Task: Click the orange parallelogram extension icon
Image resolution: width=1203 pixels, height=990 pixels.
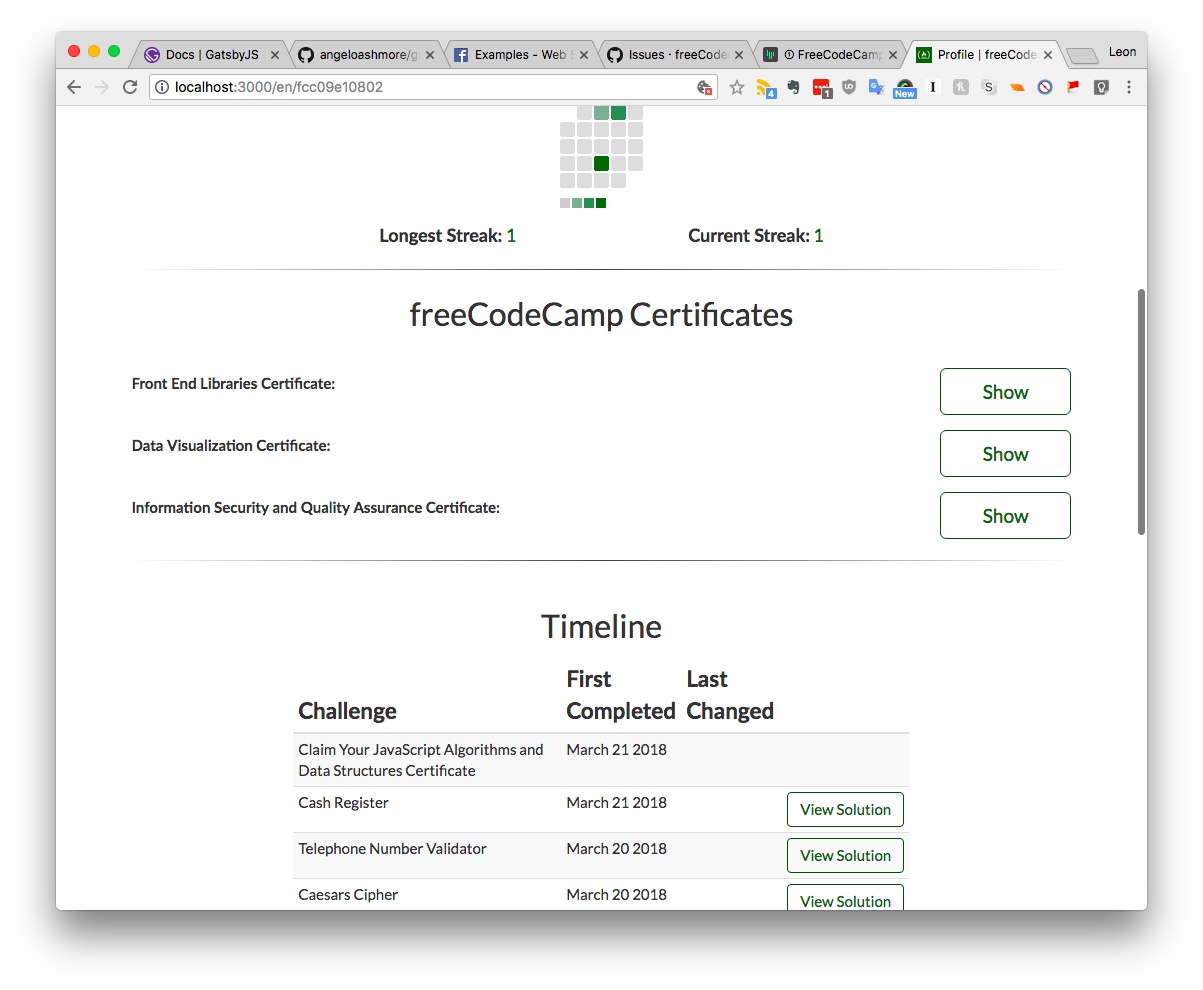Action: click(1017, 87)
